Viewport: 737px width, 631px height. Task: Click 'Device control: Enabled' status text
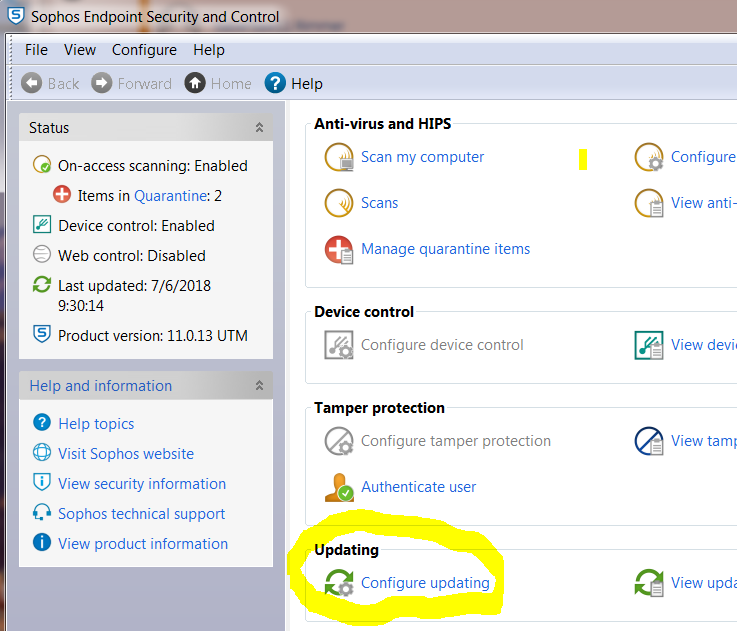pyautogui.click(x=136, y=226)
